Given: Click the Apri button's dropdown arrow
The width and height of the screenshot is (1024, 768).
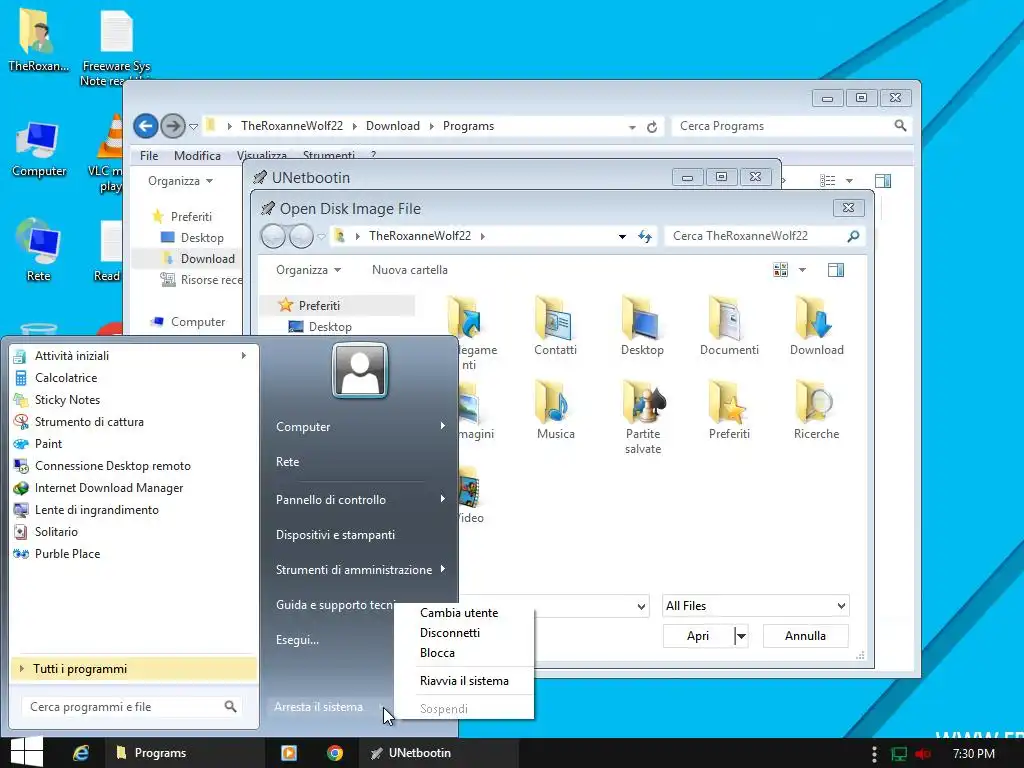Looking at the screenshot, I should (x=741, y=635).
